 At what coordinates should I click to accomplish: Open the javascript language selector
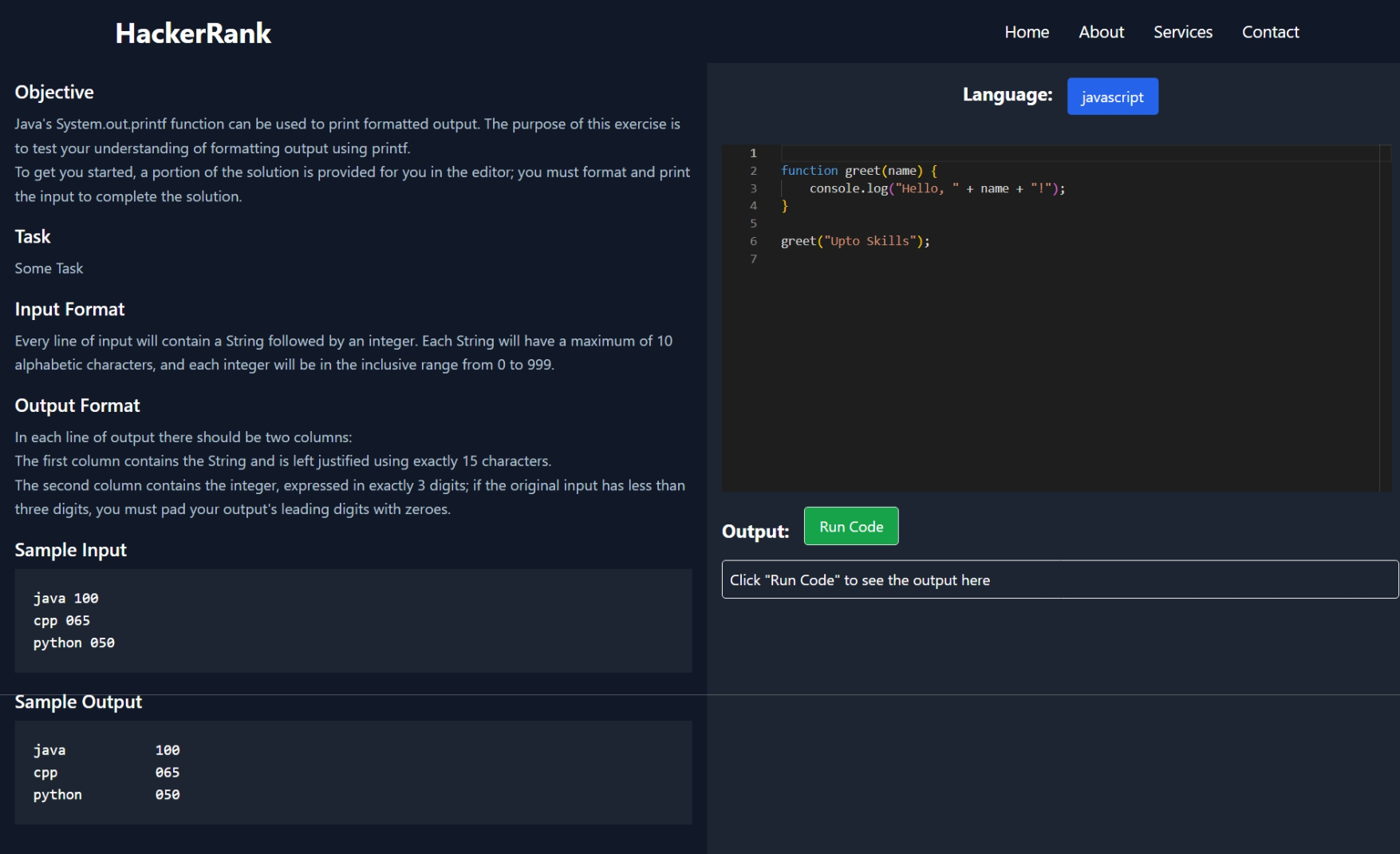tap(1112, 97)
